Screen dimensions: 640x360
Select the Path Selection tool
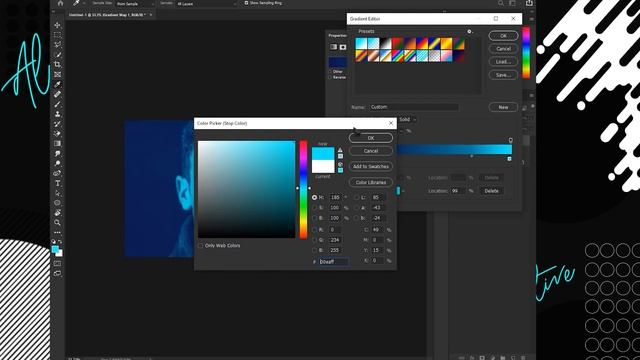click(58, 193)
